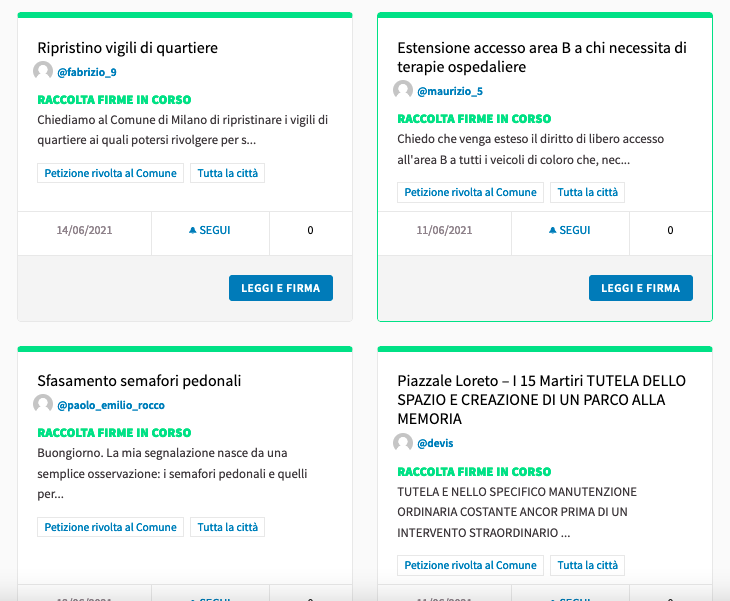Click RACCOLTA FIRME IN CORSO status under @devis
This screenshot has height=601, width=730.
(474, 472)
